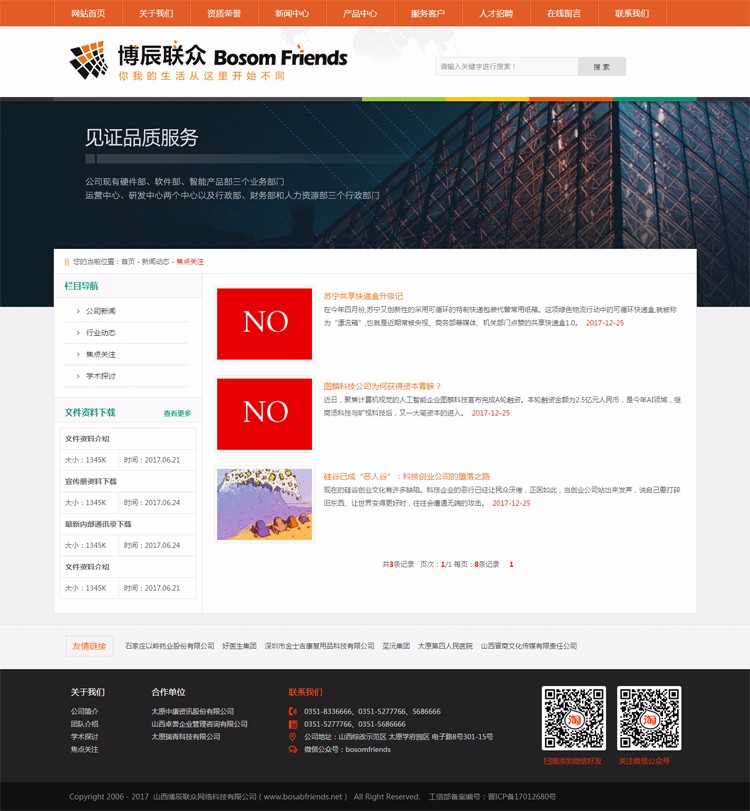Click date 2017-12-25 of 苏宁 article
This screenshot has width=750, height=811.
point(605,323)
